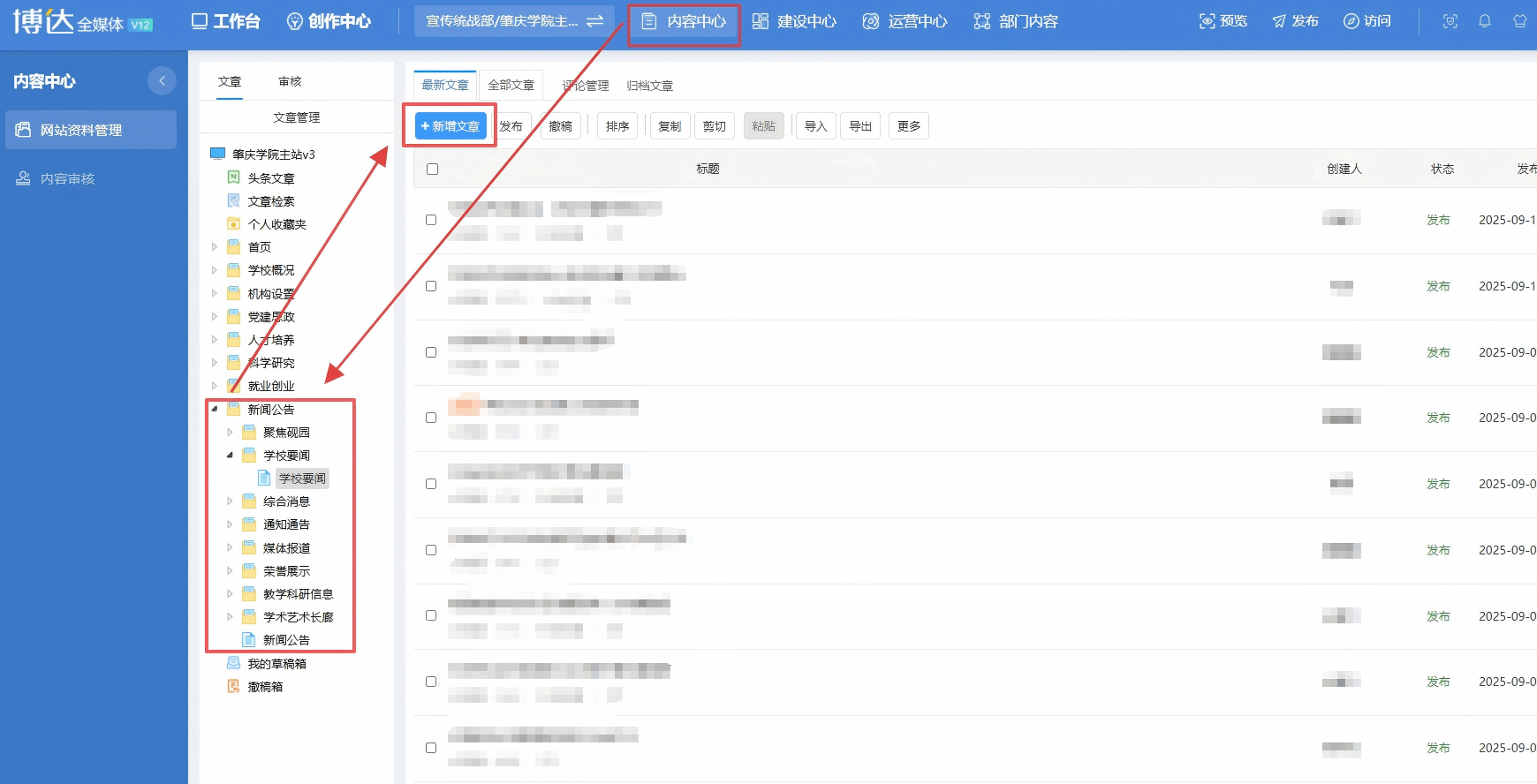Collapse sidebar using the left chevron button
Image resolution: width=1537 pixels, height=784 pixels.
click(x=162, y=81)
